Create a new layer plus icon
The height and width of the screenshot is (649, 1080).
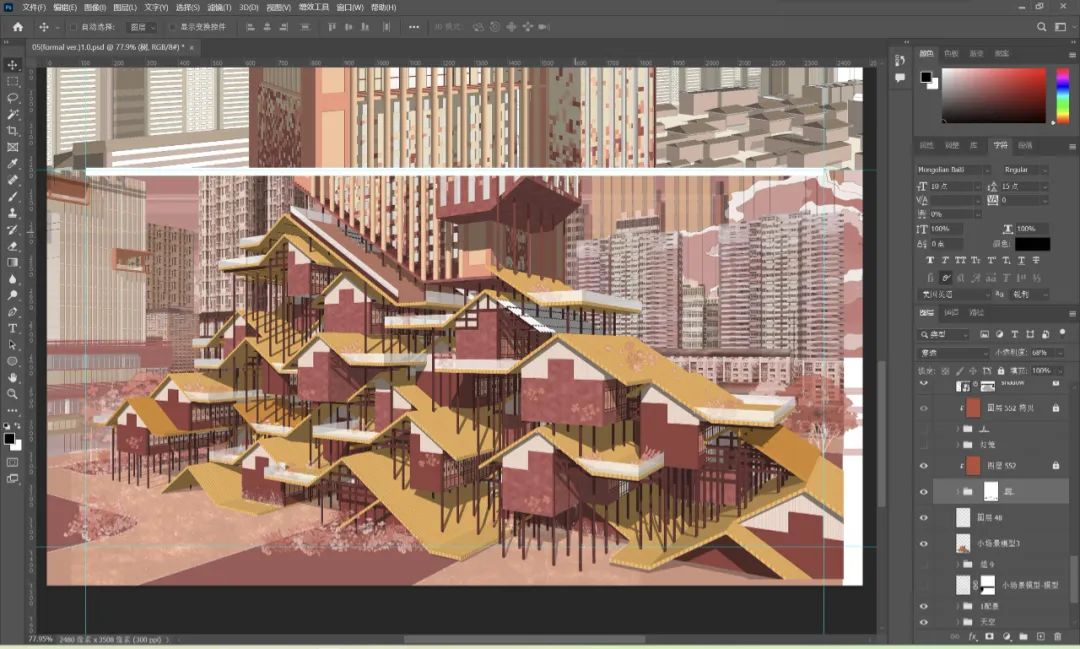click(1041, 637)
